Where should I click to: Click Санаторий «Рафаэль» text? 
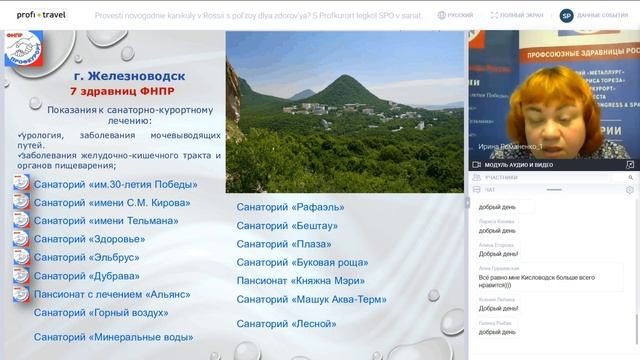click(290, 207)
